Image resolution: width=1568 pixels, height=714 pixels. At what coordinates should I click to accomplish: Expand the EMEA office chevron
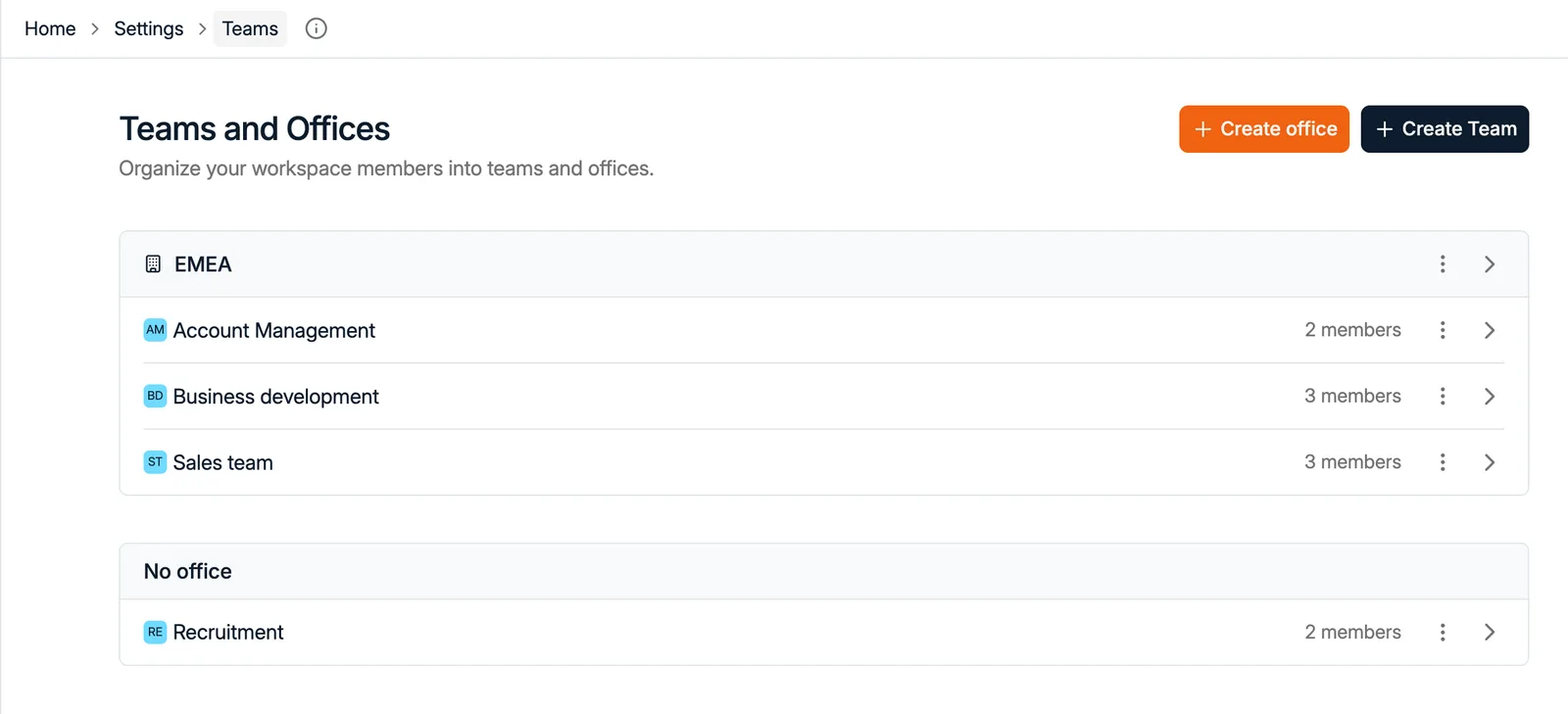(x=1490, y=264)
